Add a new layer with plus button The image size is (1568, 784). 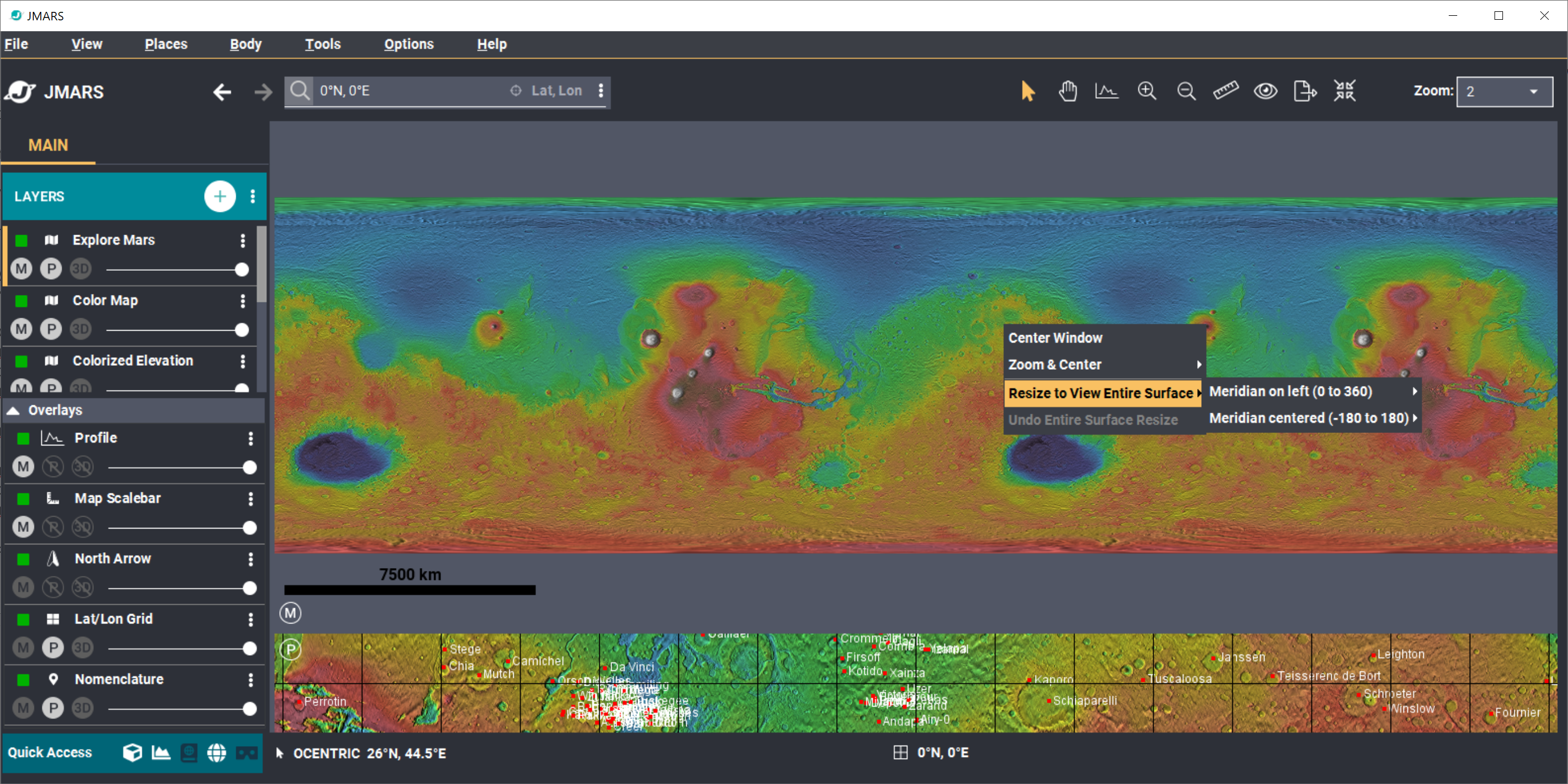click(220, 196)
